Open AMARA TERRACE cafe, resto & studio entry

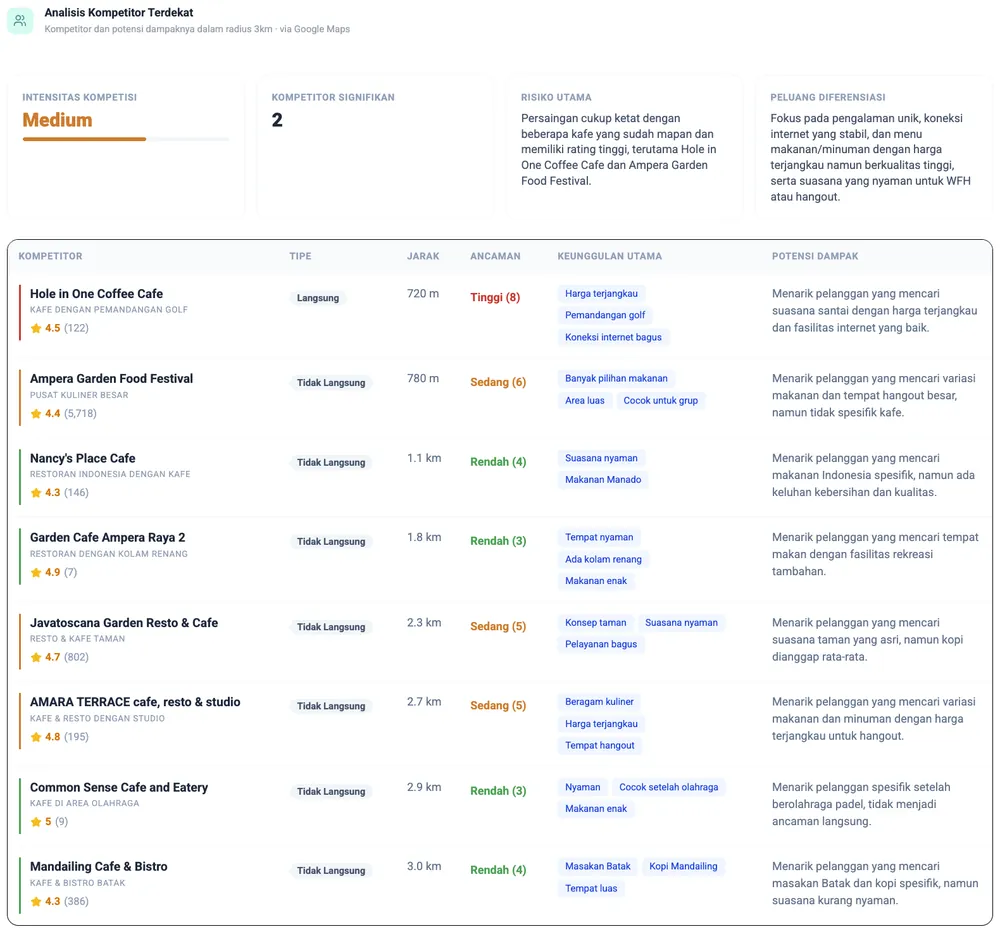point(135,702)
